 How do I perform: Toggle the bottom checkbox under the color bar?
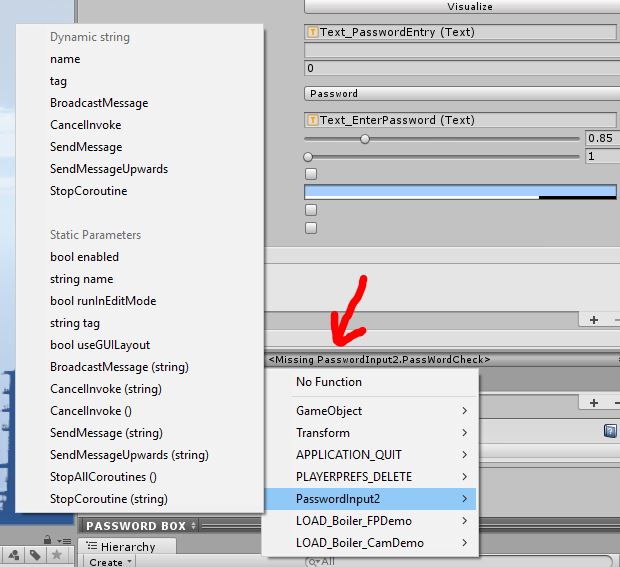coord(310,228)
